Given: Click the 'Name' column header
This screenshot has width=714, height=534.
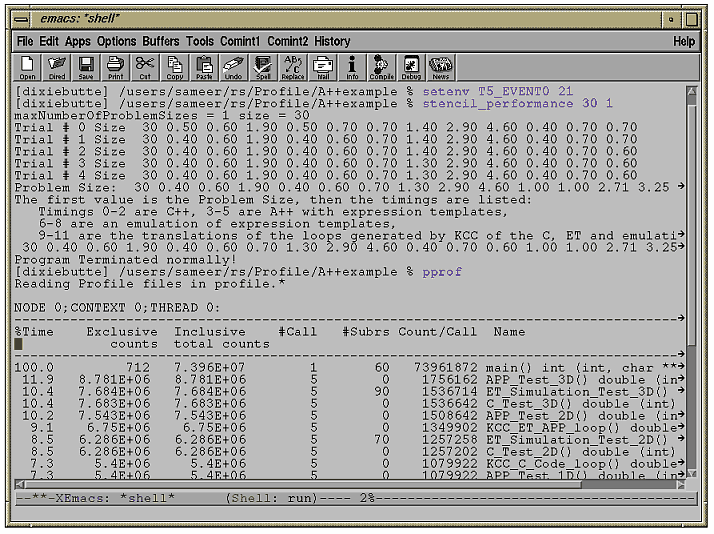Looking at the screenshot, I should pos(509,332).
